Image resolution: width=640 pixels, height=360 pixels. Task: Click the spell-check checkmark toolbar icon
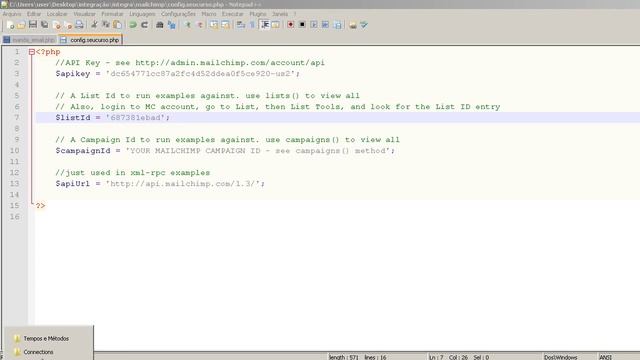(364, 25)
